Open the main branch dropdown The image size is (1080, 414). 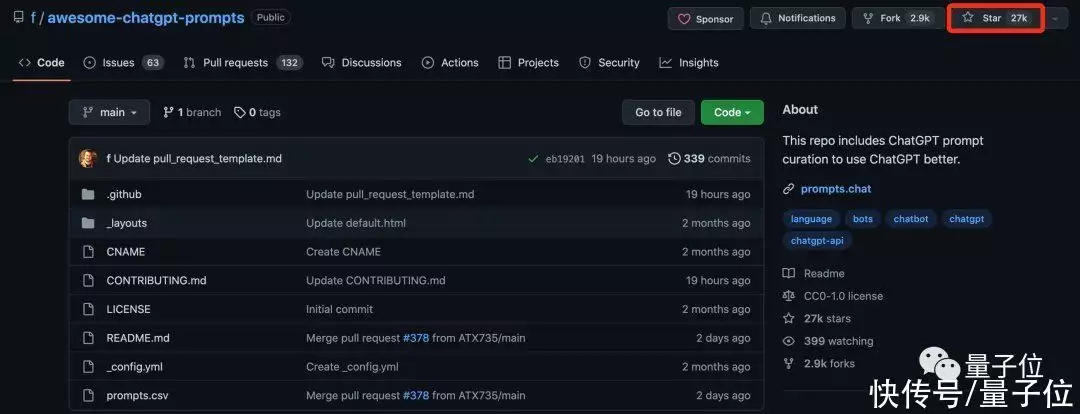(109, 112)
